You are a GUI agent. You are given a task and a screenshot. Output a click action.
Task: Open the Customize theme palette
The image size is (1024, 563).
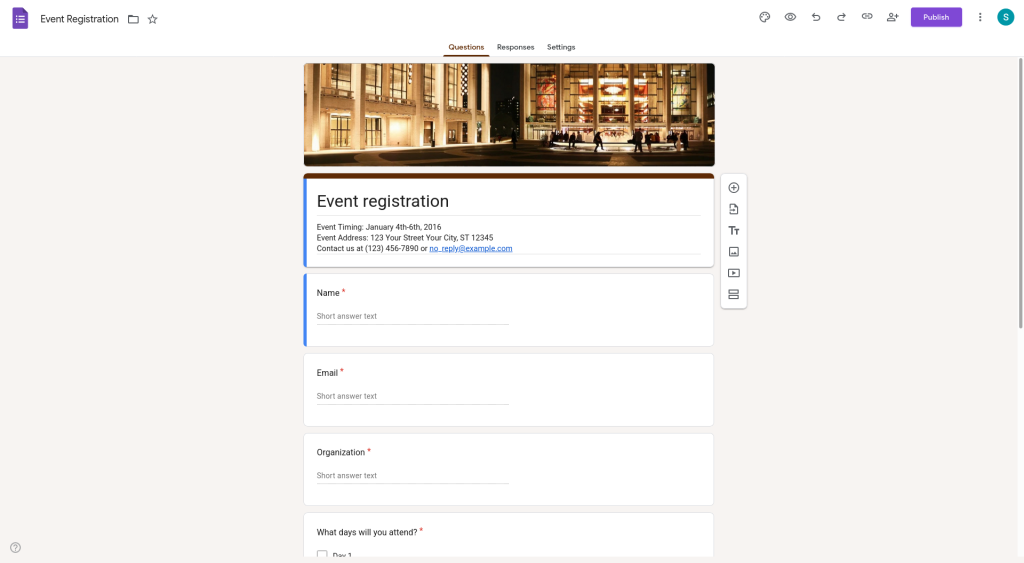click(764, 17)
